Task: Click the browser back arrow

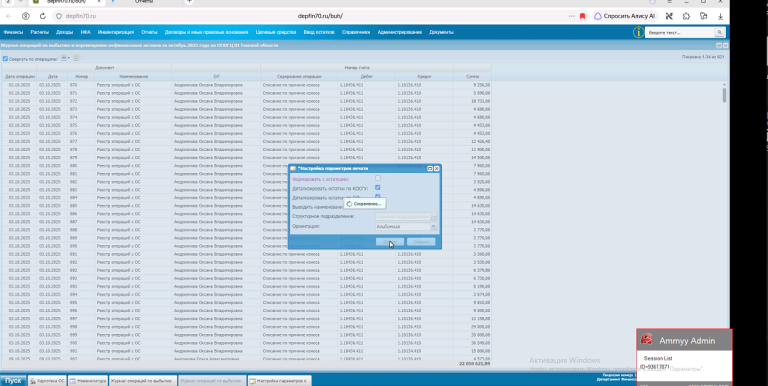Action: (x=8, y=16)
